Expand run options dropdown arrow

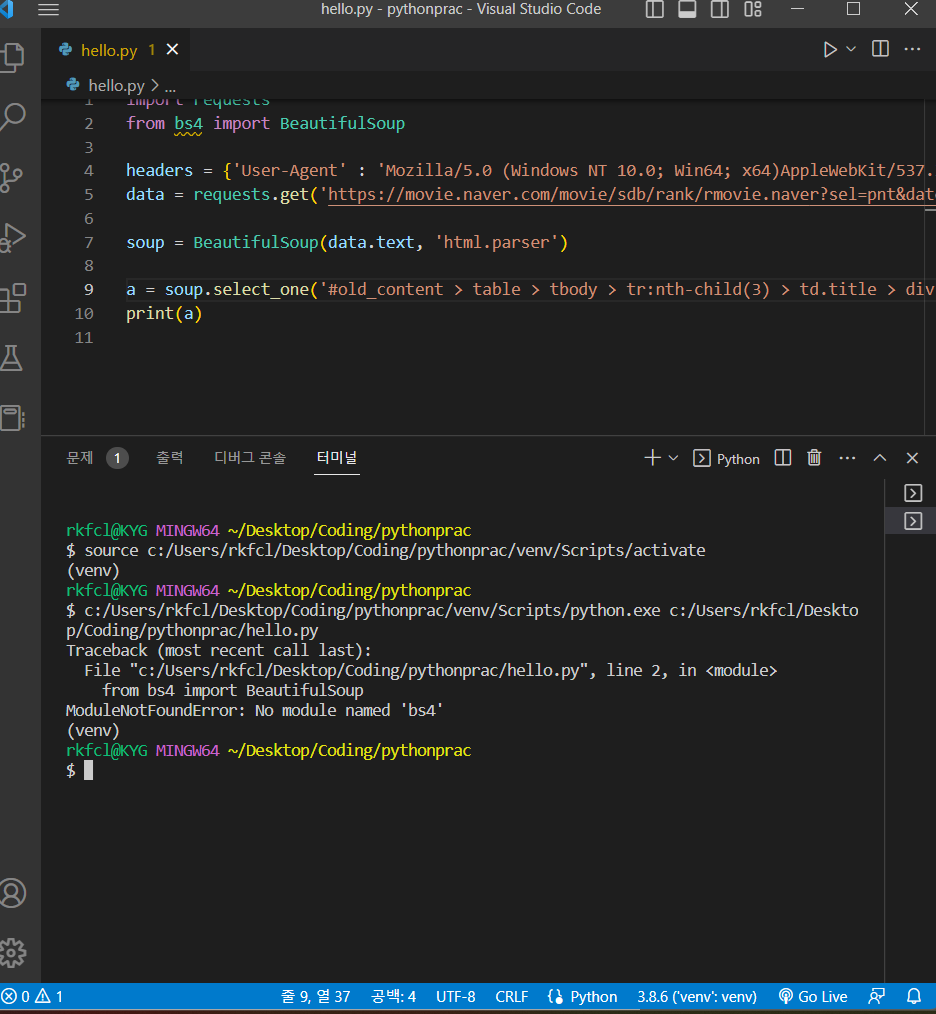(851, 49)
